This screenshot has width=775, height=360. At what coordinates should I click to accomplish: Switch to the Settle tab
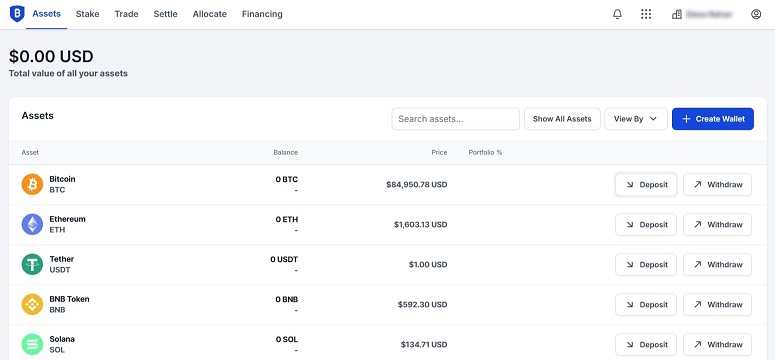click(166, 14)
